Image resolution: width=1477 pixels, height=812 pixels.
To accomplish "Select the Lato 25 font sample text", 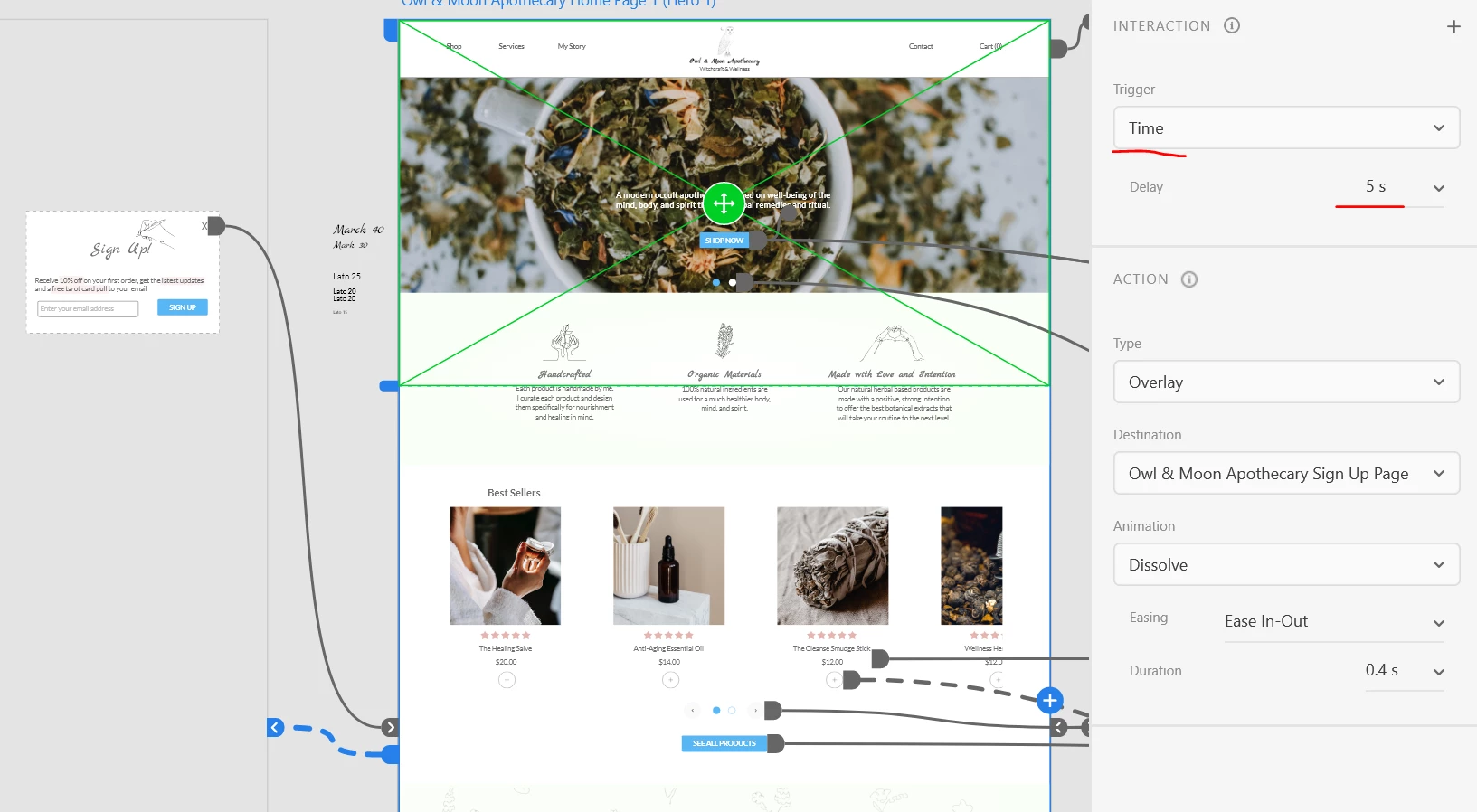I will [346, 277].
